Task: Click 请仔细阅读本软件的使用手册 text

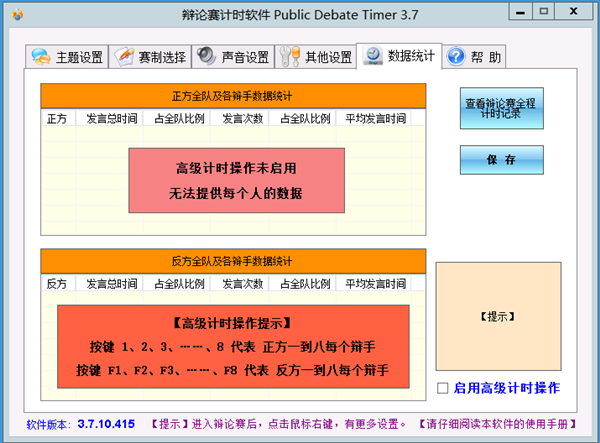Action: click(x=497, y=424)
